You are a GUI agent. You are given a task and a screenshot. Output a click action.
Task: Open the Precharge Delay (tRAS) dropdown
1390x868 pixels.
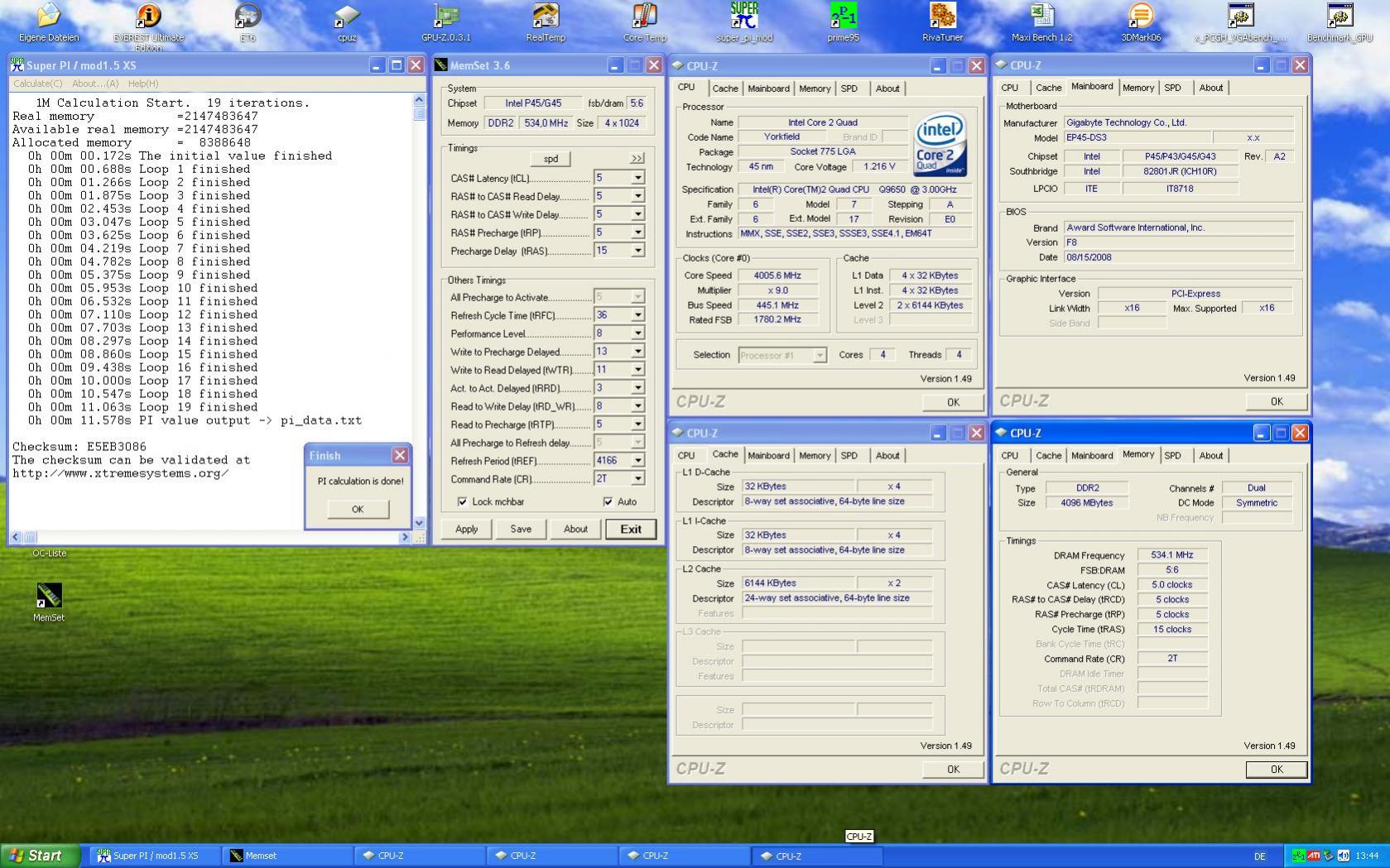[x=637, y=251]
